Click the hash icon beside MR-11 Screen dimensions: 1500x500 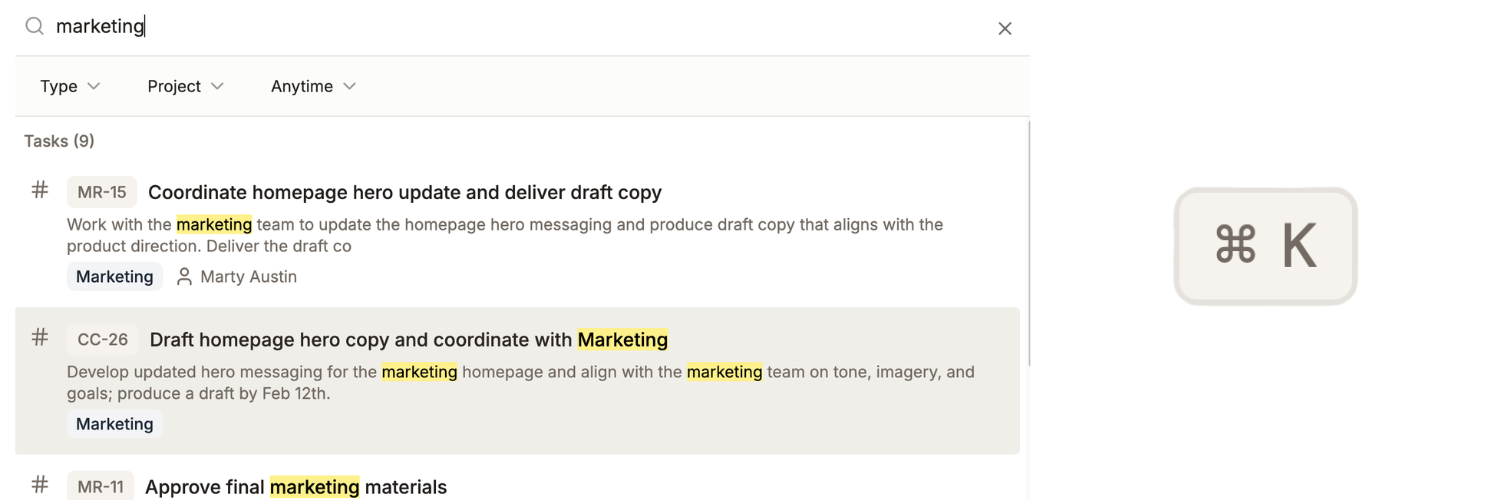40,485
